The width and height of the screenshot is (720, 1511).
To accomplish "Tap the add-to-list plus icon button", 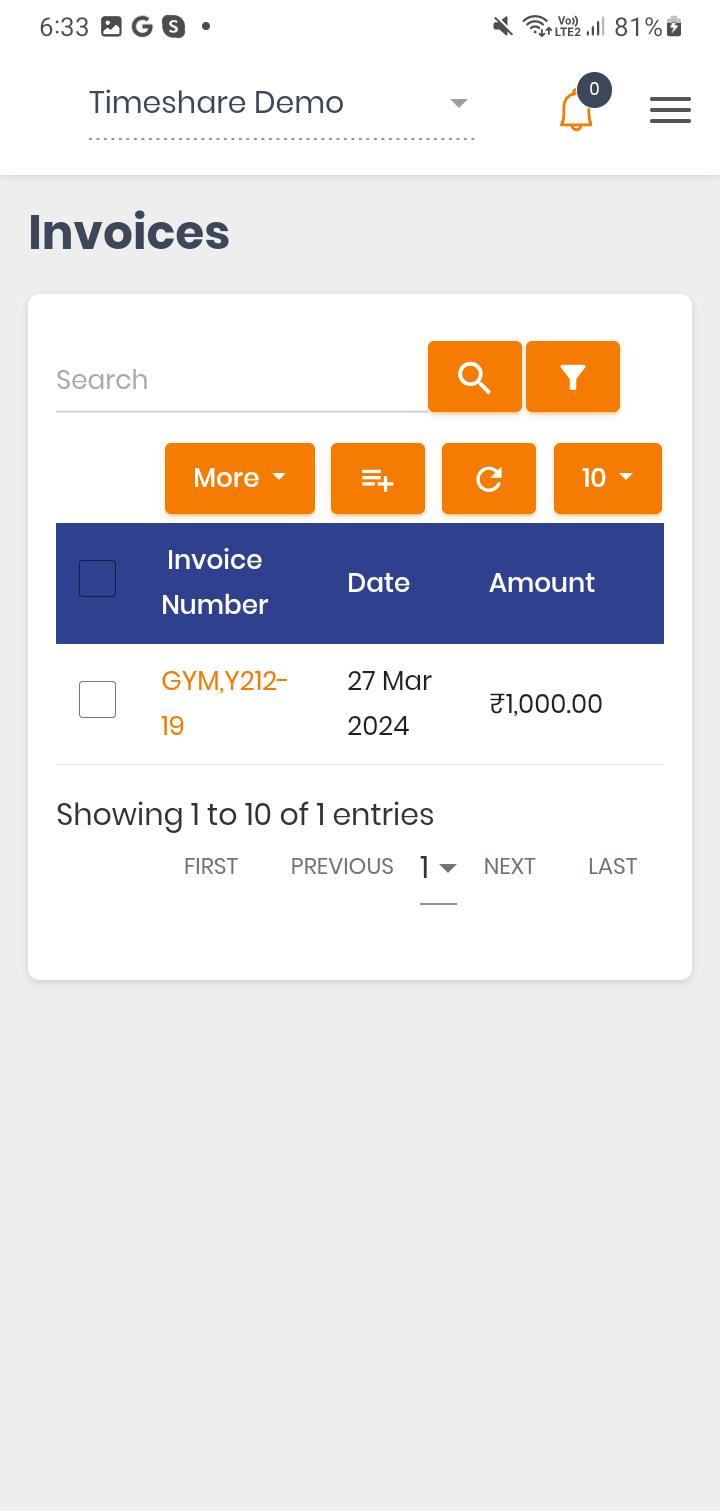I will 378,479.
